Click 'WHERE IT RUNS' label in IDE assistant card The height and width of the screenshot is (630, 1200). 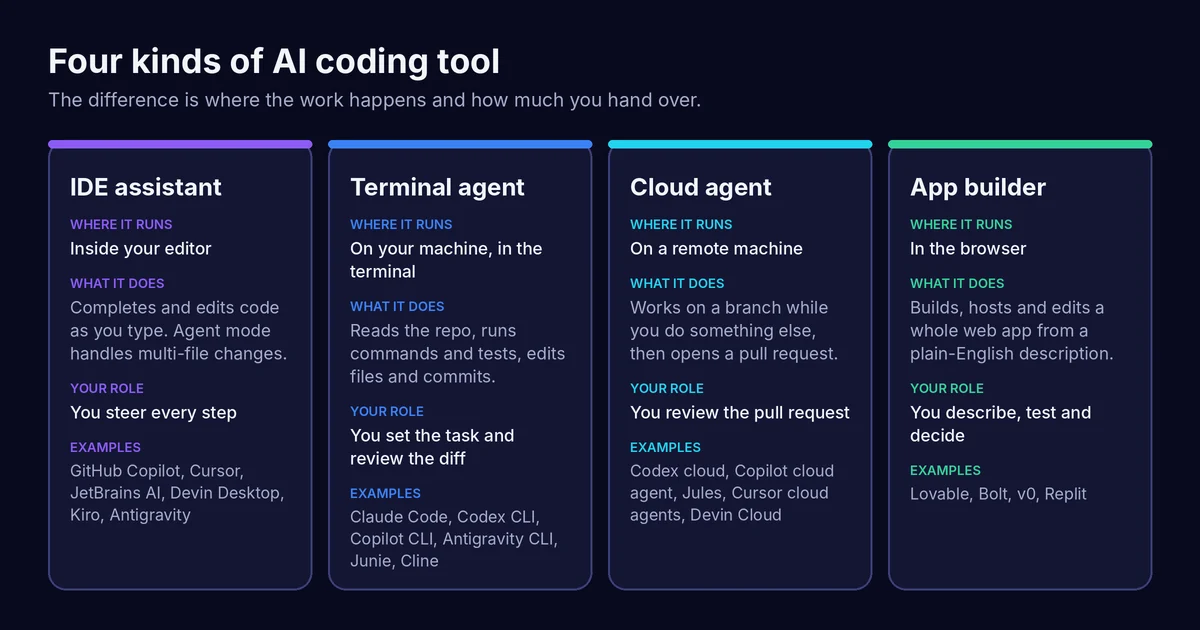click(x=121, y=224)
